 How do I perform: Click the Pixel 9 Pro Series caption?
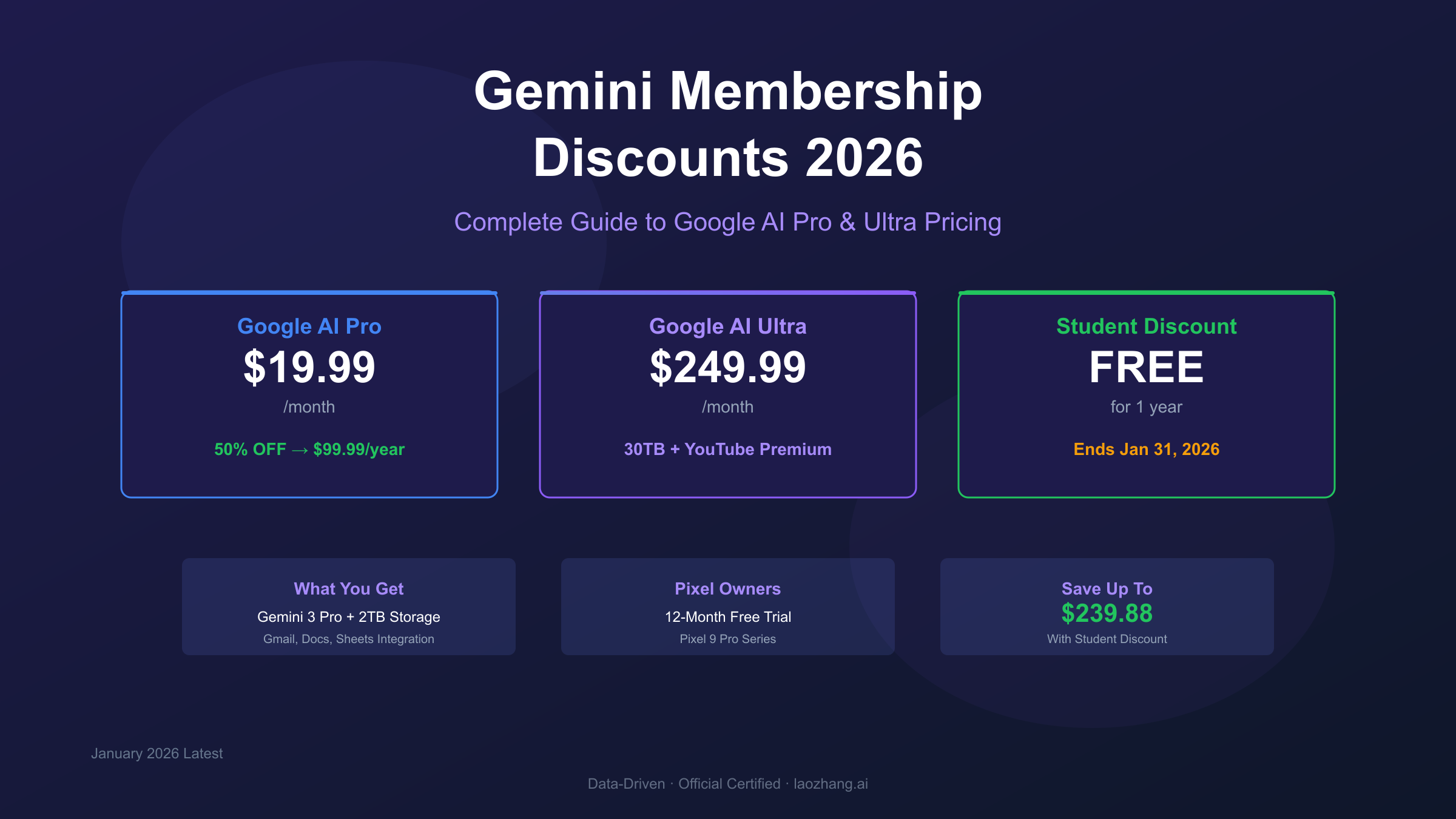coord(727,639)
